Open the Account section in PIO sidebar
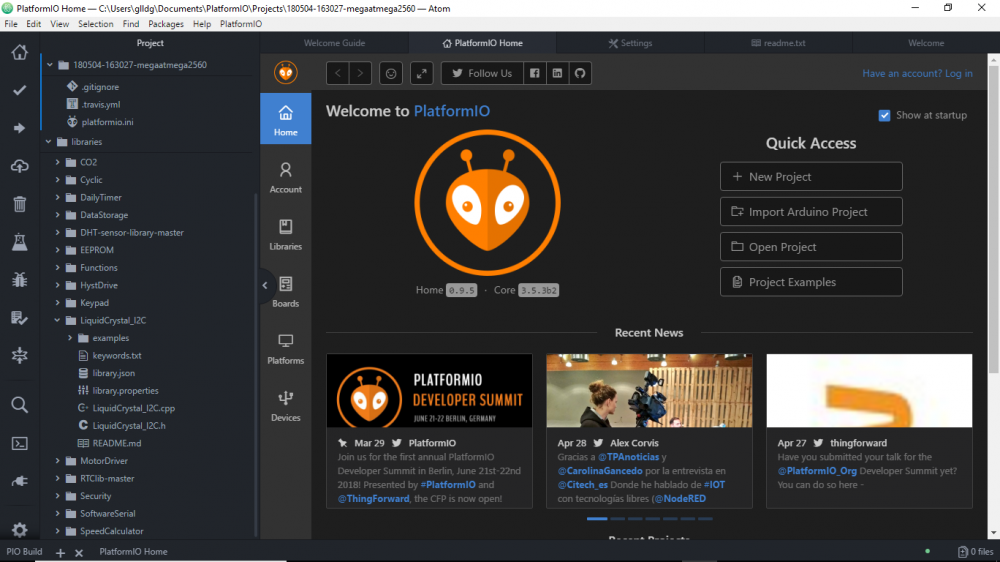This screenshot has height=562, width=1000. [x=286, y=177]
